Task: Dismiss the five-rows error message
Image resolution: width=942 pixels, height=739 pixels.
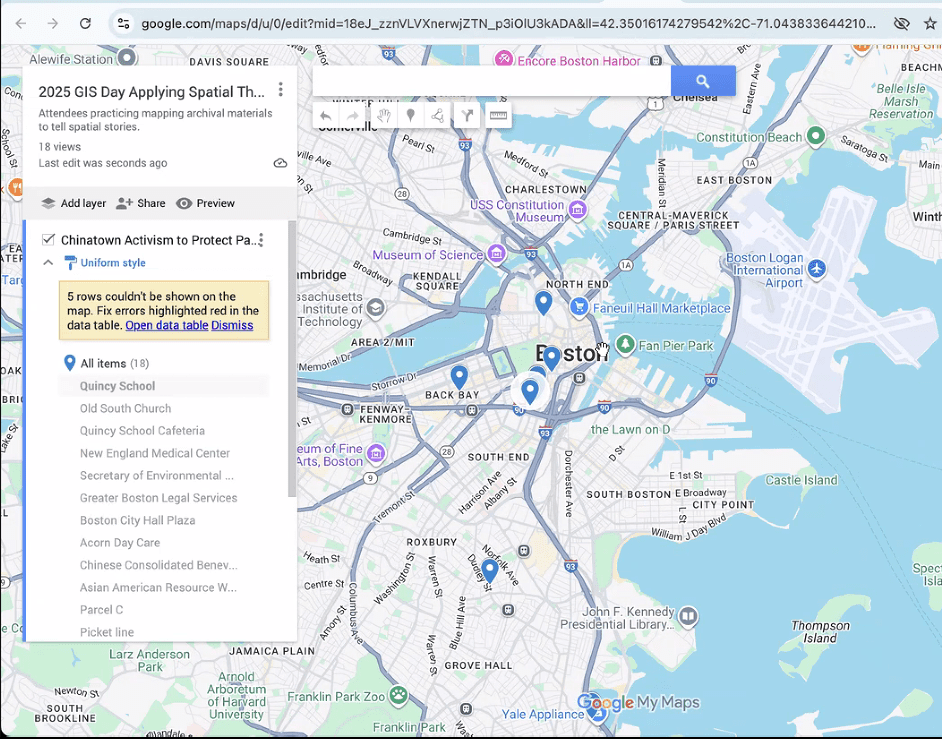Action: coord(232,324)
